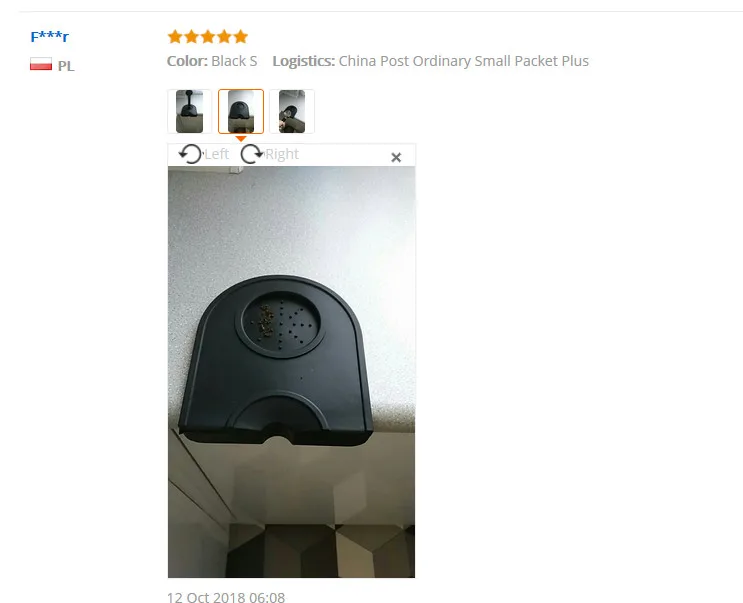Click the enlarged black knock box photo
743x603 pixels.
pos(291,372)
